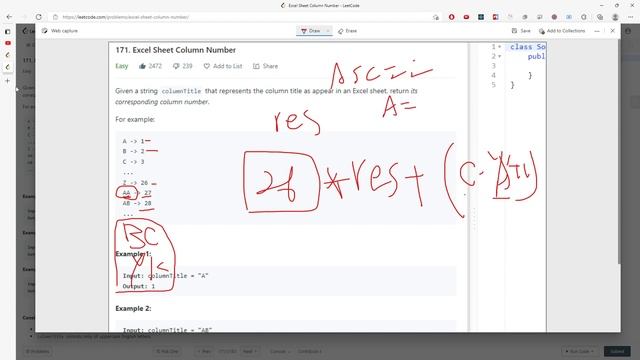The image size is (640, 360).
Task: Open the Draw tool color dropdown arrow
Action: tap(328, 31)
